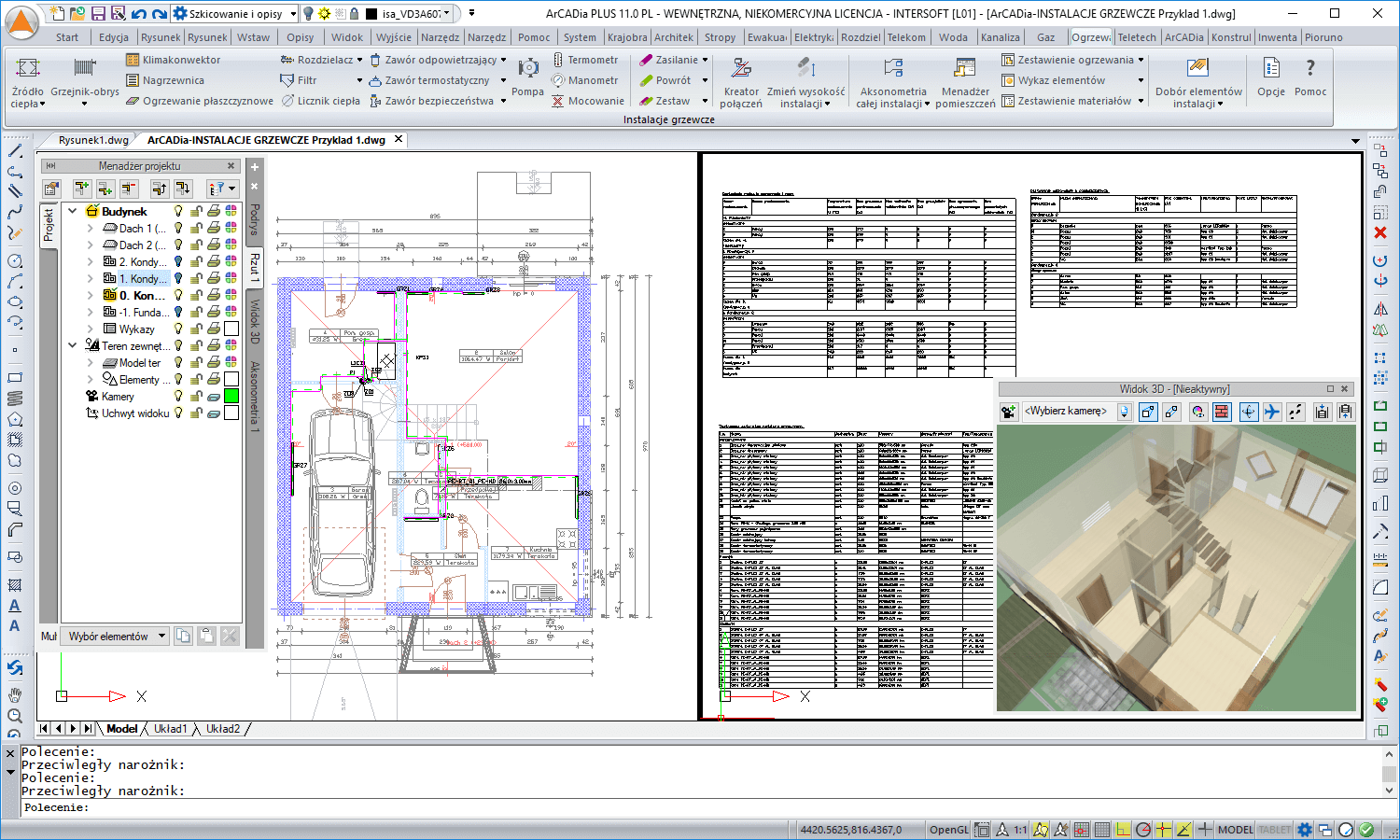Toggle printing for Model ter row

214,363
